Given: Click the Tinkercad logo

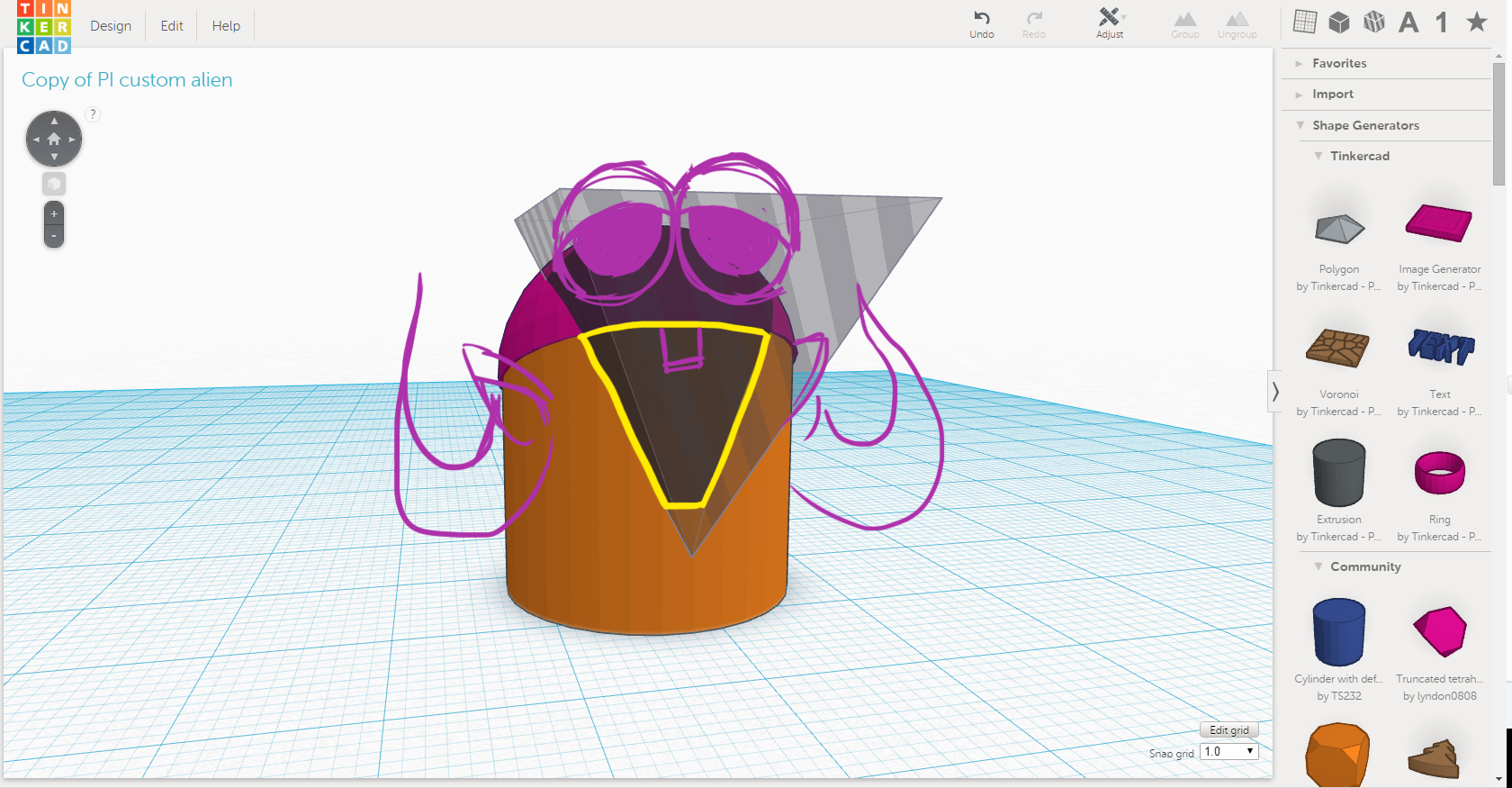Looking at the screenshot, I should pyautogui.click(x=43, y=26).
